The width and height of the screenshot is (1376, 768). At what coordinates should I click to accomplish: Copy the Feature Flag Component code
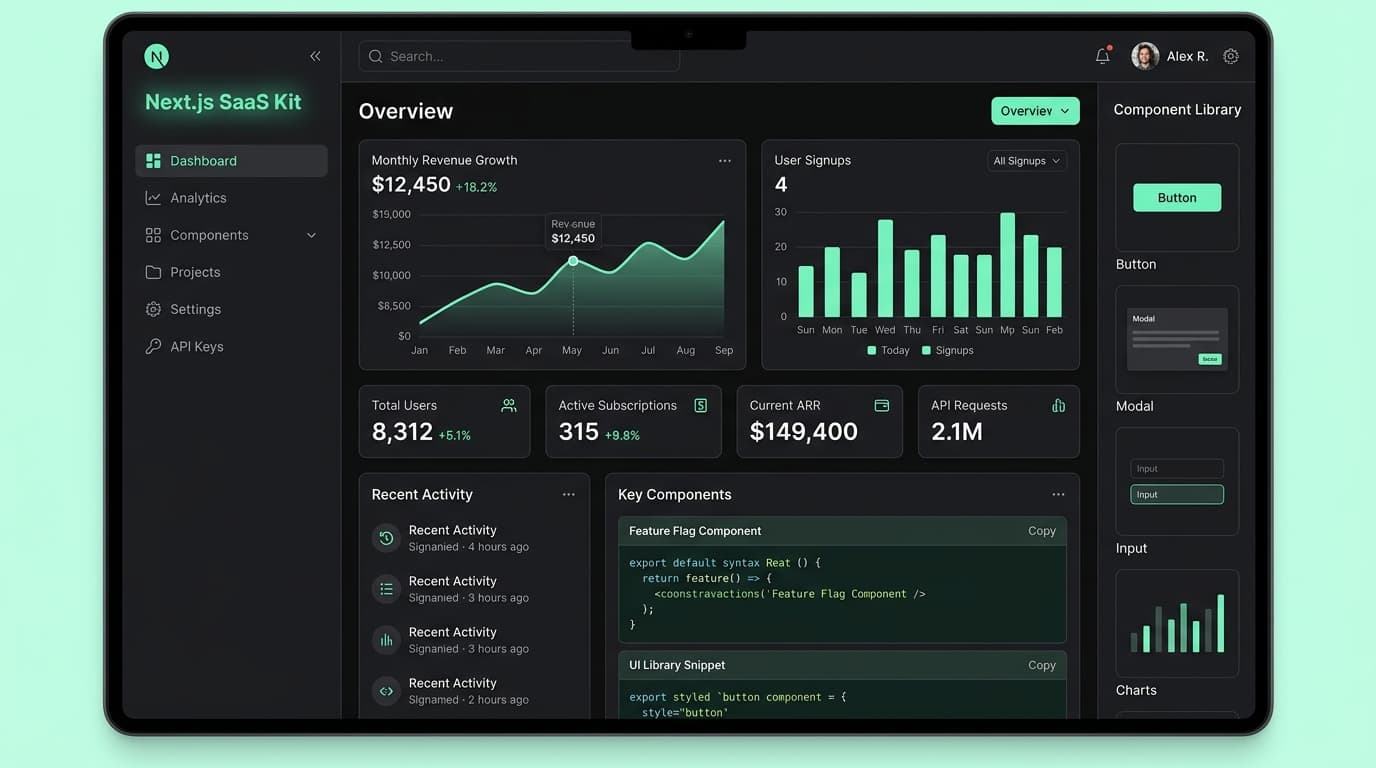tap(1042, 531)
